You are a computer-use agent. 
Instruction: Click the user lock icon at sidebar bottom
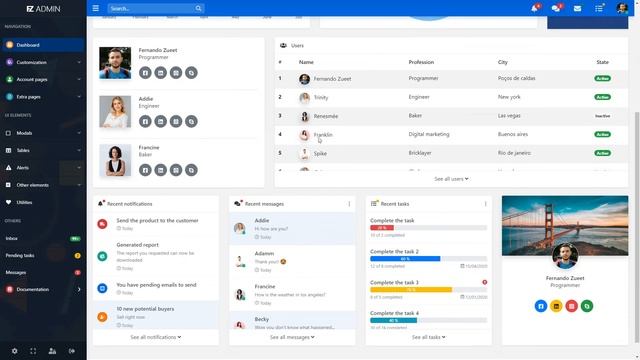[52, 351]
